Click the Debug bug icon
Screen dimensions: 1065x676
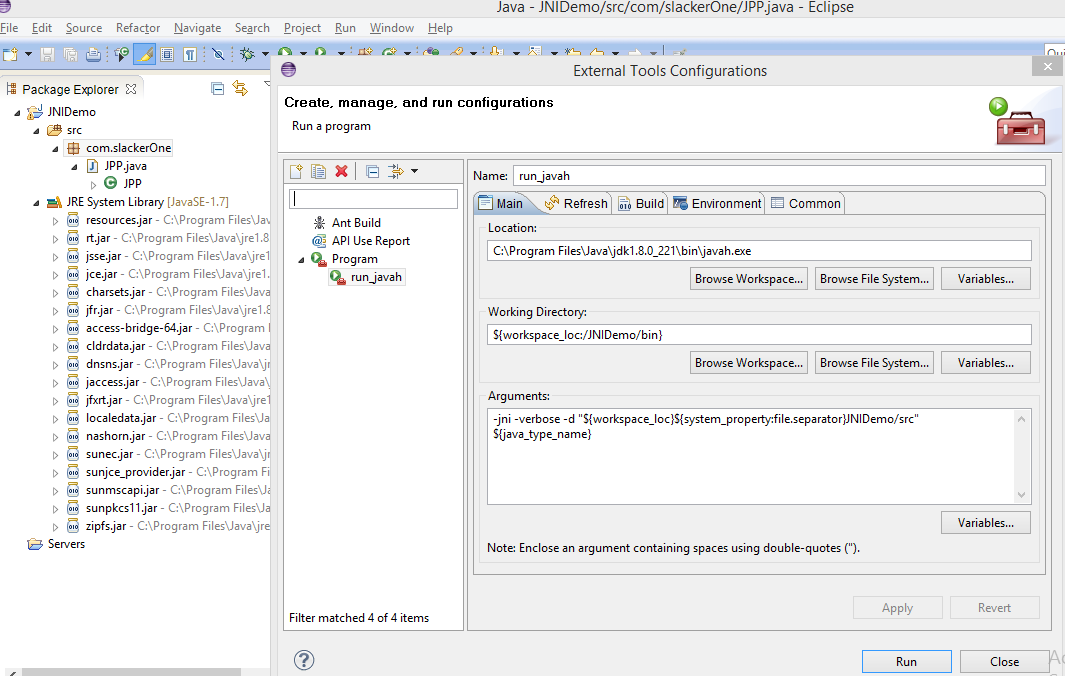[x=247, y=54]
